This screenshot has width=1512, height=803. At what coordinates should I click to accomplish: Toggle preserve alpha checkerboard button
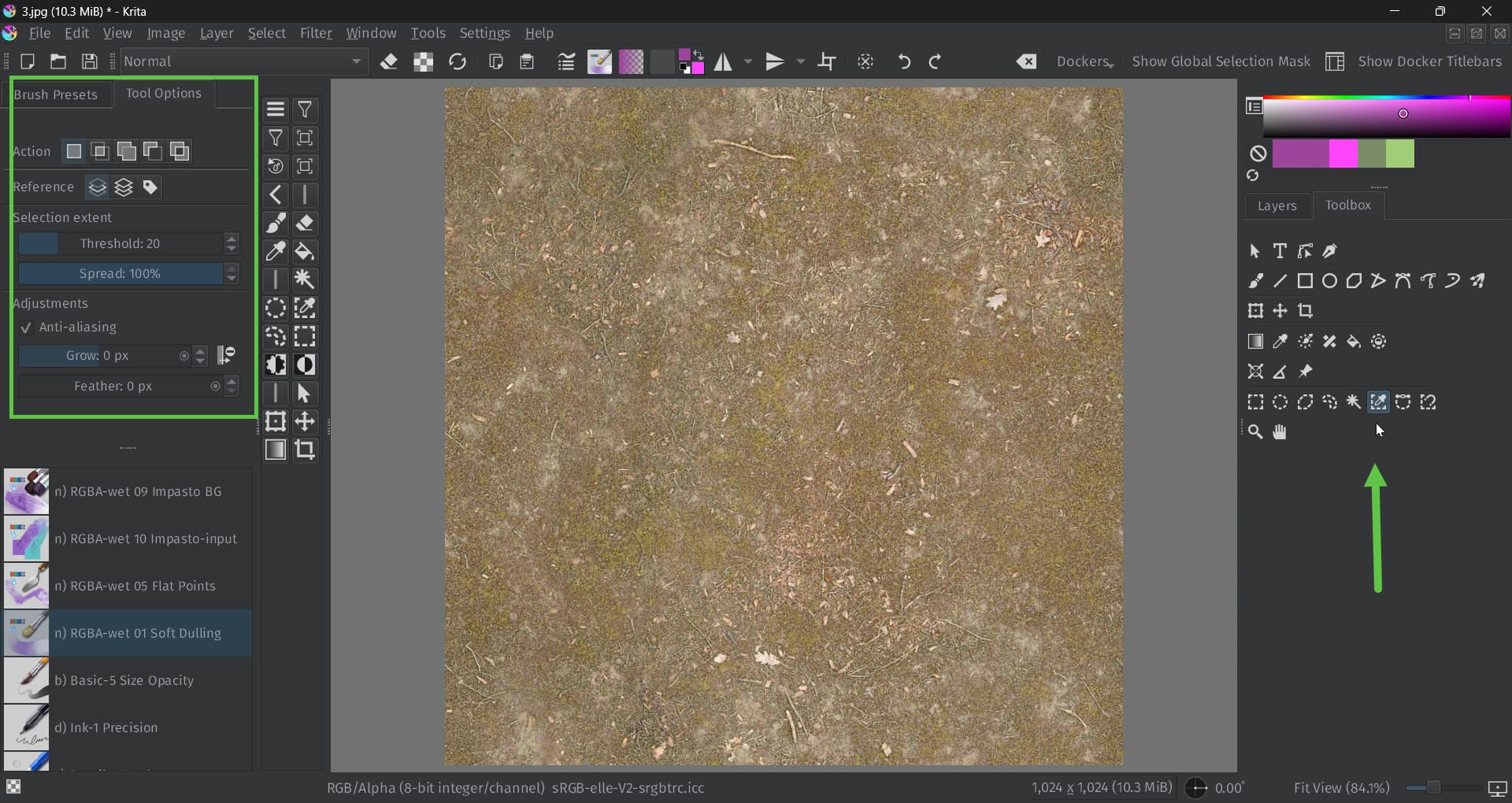click(424, 61)
